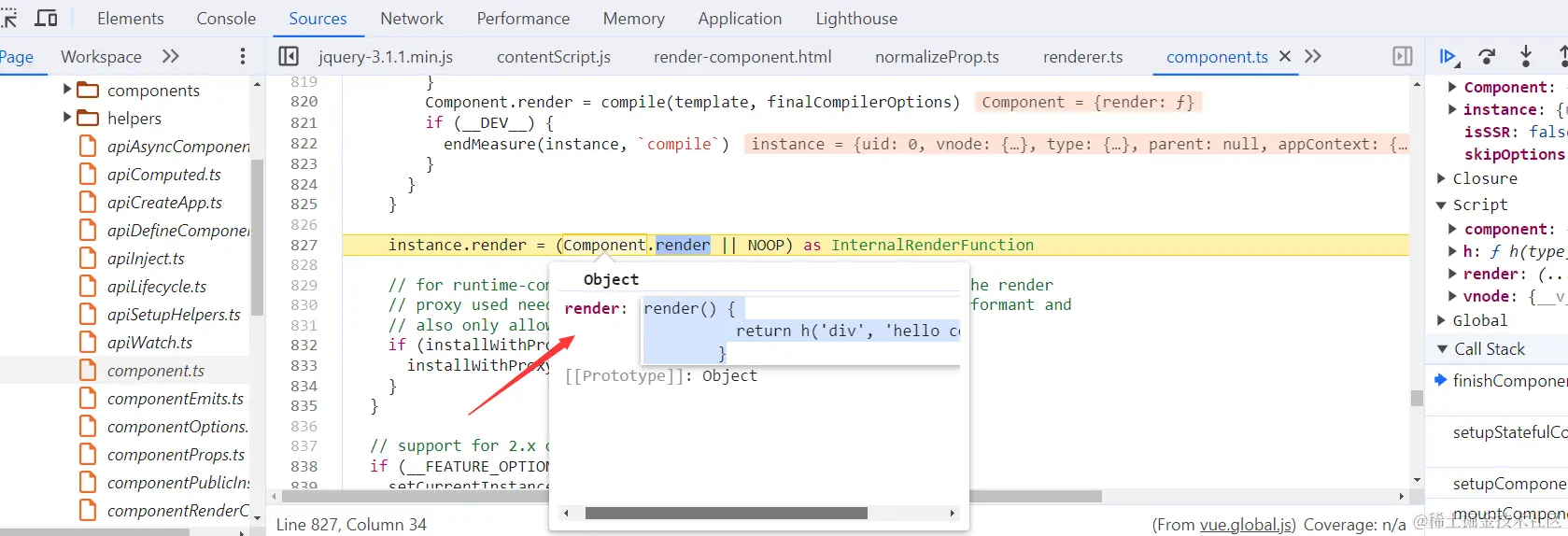Image resolution: width=1568 pixels, height=536 pixels.
Task: Click the file navigator vertical scrollbar
Action: click(x=257, y=237)
